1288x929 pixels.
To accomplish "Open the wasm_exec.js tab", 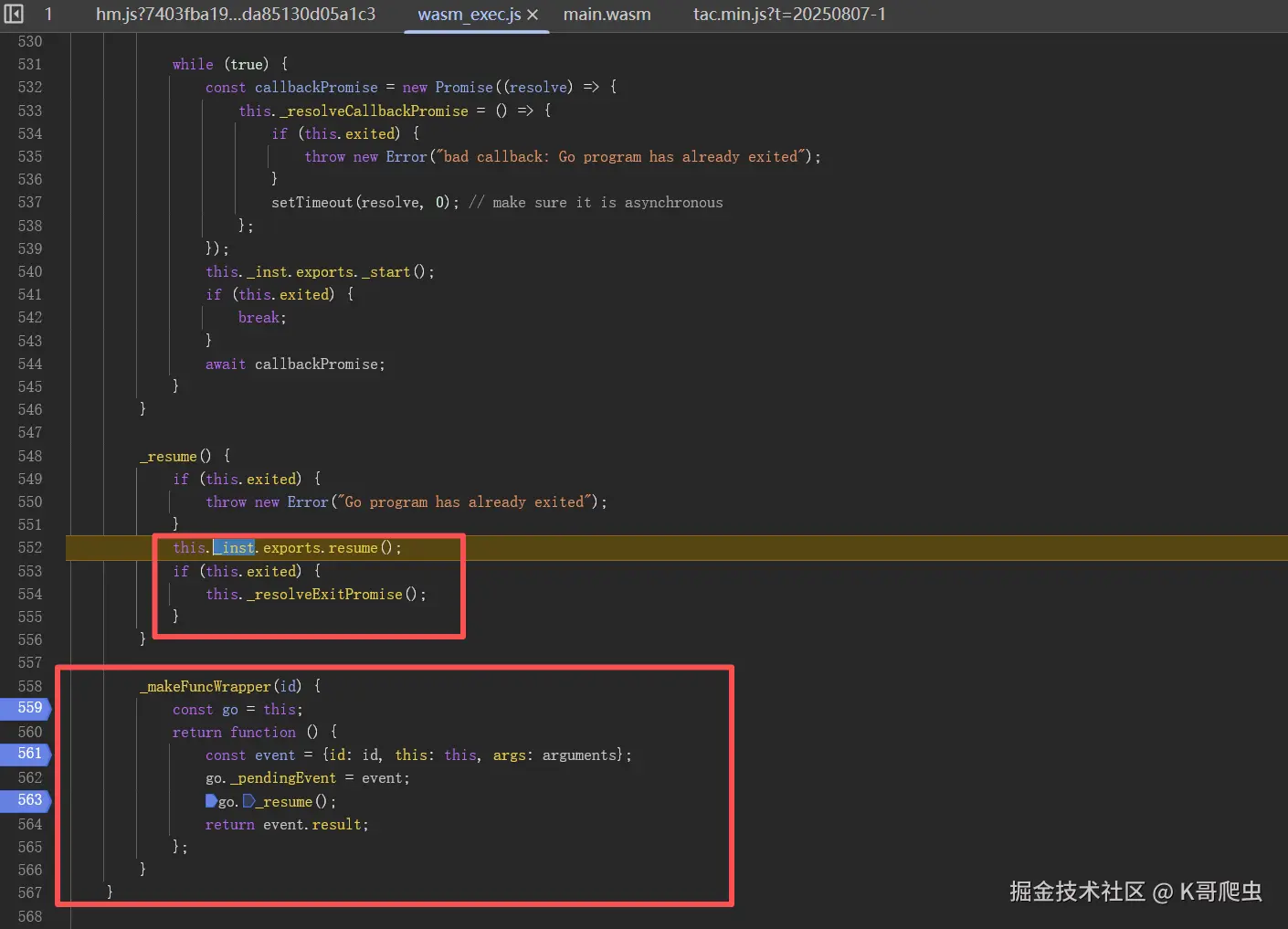I will 469,15.
